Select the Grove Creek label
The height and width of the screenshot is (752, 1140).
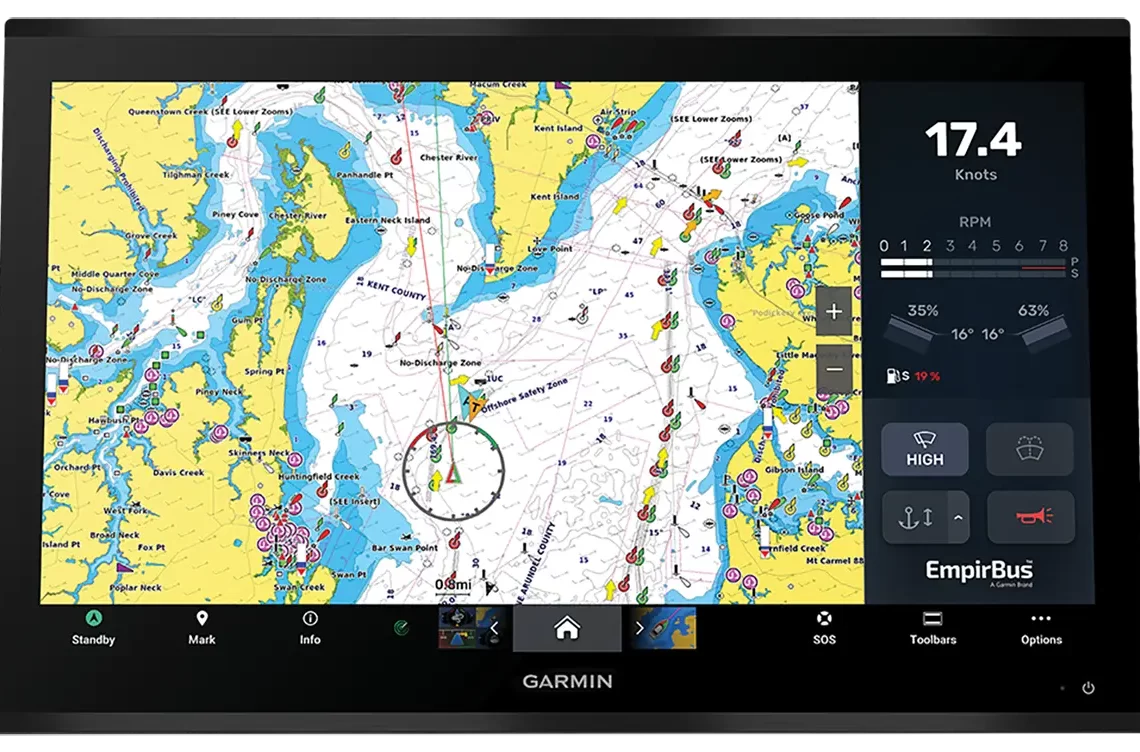pos(151,236)
